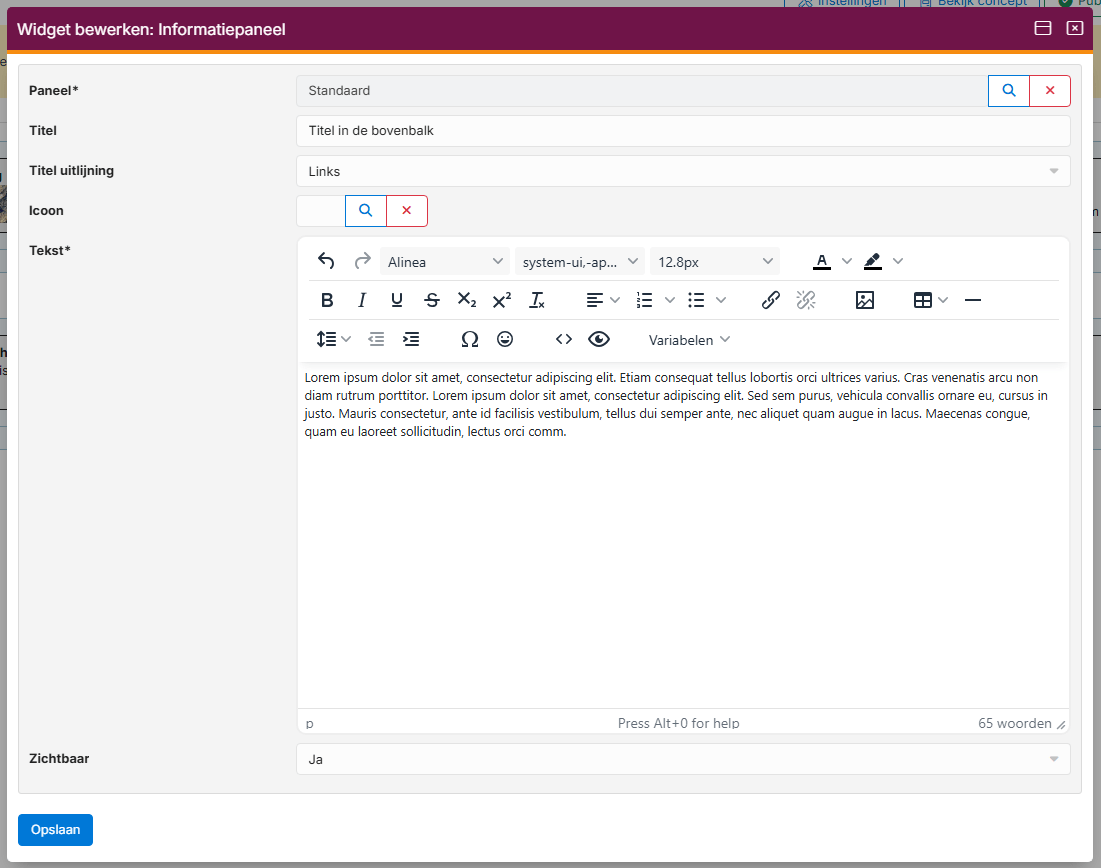
Task: Toggle superscript formatting
Action: [x=502, y=300]
